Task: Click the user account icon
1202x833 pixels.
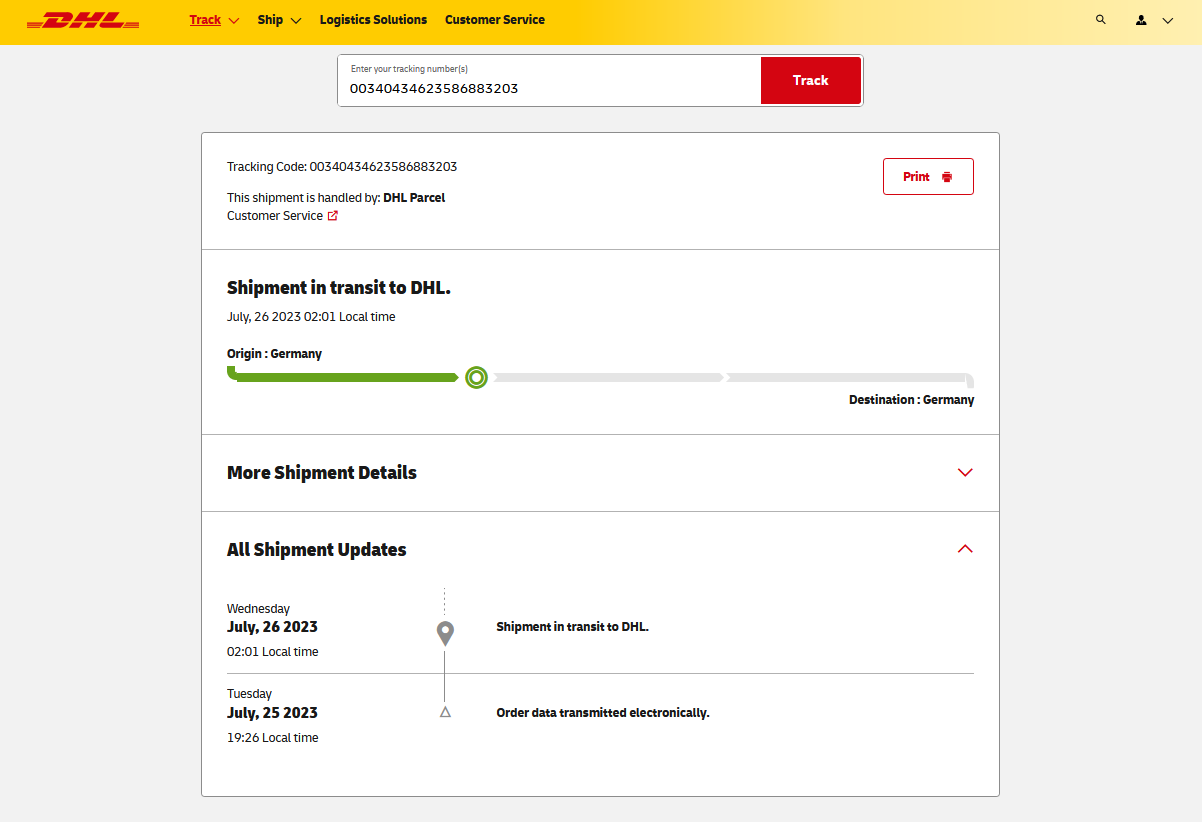Action: 1141,20
